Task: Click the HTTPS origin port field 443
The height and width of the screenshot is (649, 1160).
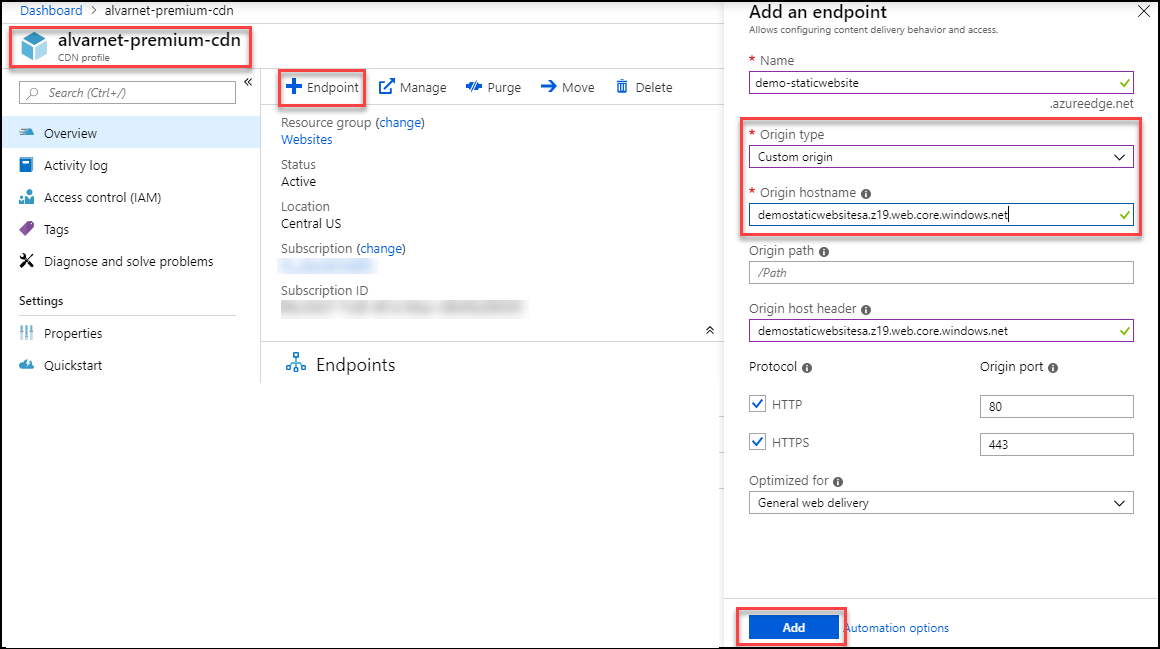Action: tap(1056, 444)
